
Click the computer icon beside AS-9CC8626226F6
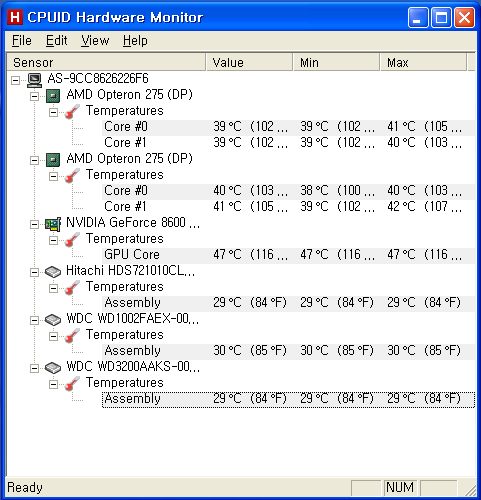(x=34, y=80)
